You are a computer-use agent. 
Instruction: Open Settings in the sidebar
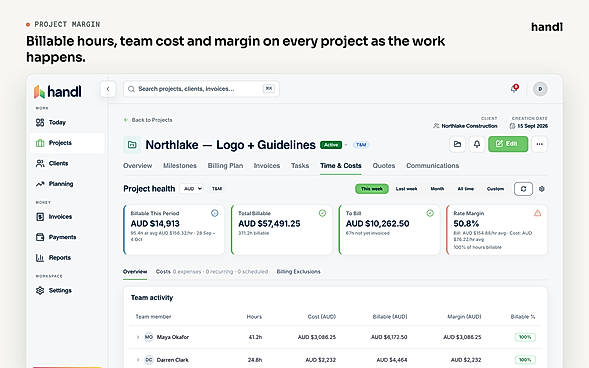coord(67,290)
